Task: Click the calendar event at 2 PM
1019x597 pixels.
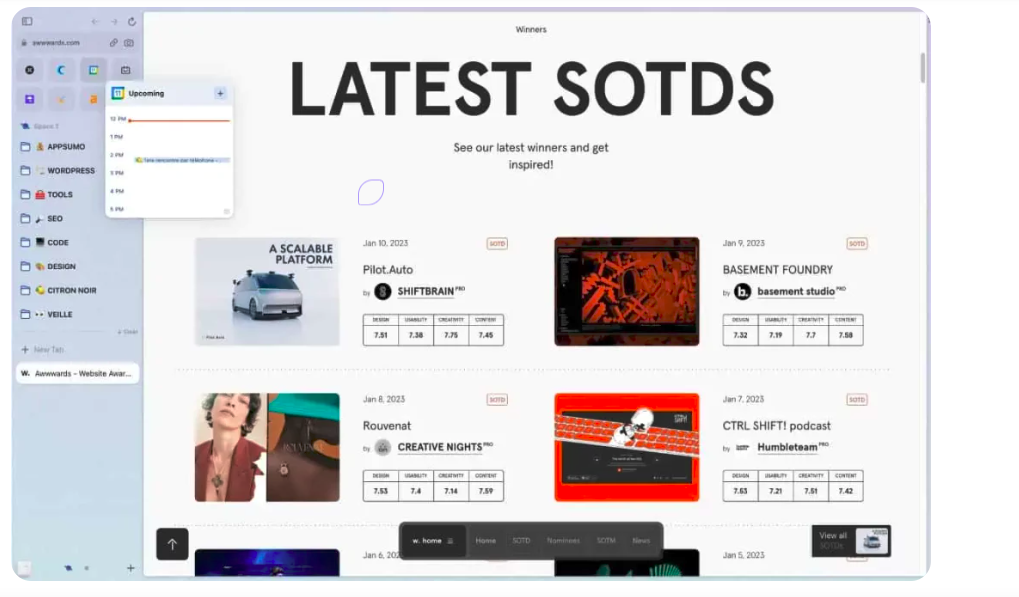Action: point(180,160)
